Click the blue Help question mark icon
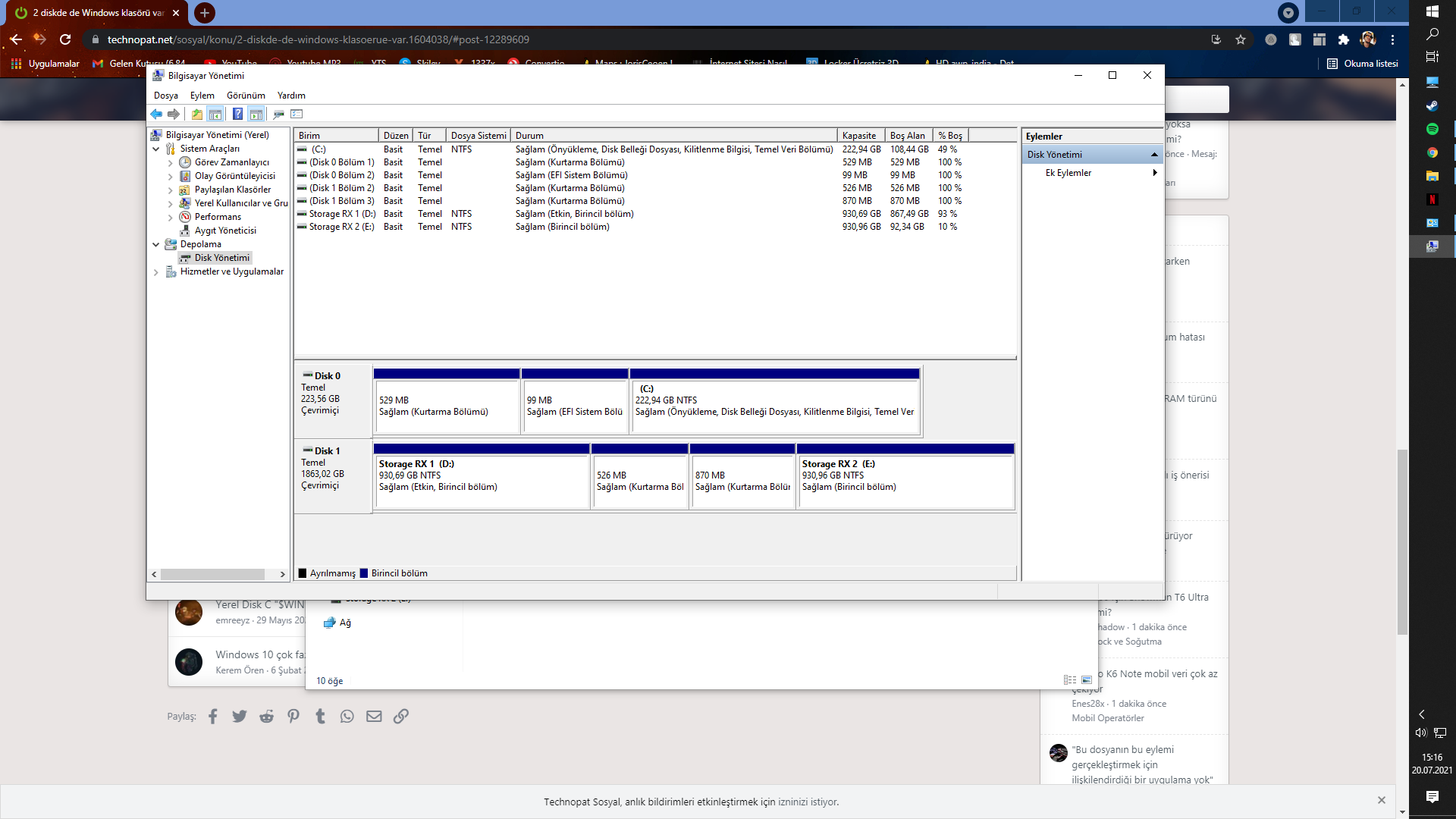The height and width of the screenshot is (819, 1456). click(237, 115)
